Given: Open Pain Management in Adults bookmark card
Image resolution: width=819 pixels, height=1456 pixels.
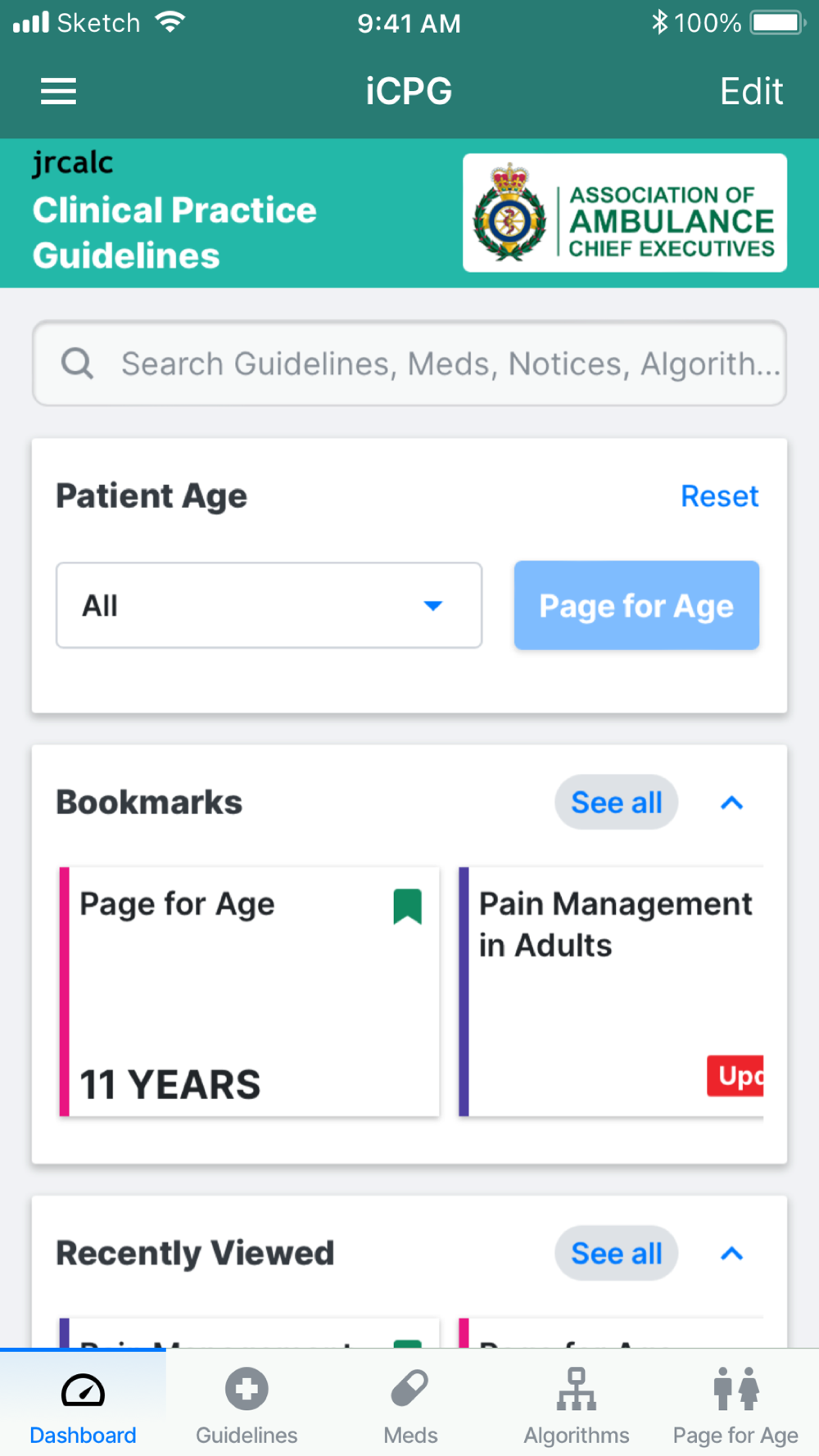Looking at the screenshot, I should pyautogui.click(x=614, y=991).
